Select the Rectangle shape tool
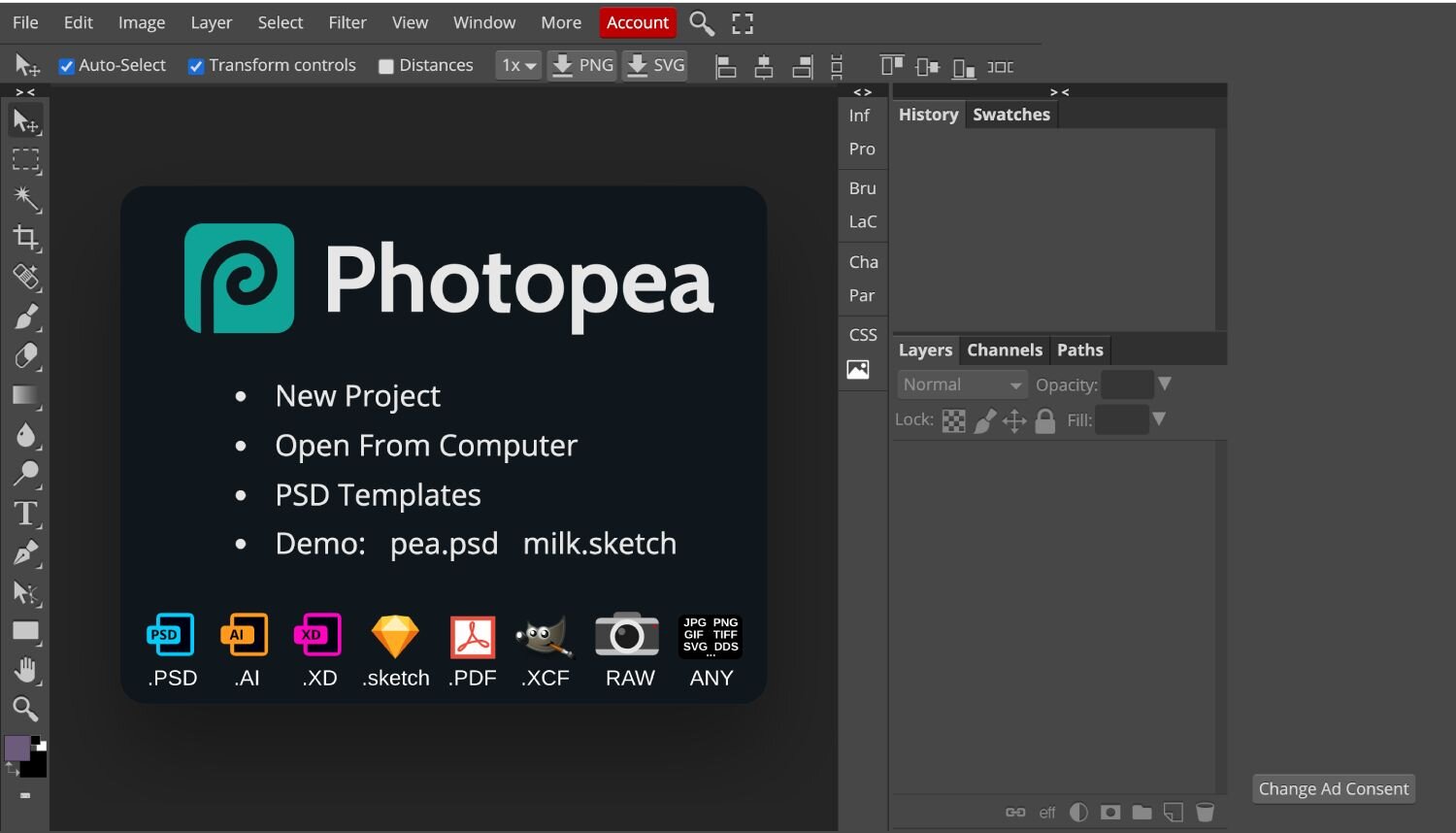This screenshot has width=1456, height=833. tap(25, 631)
